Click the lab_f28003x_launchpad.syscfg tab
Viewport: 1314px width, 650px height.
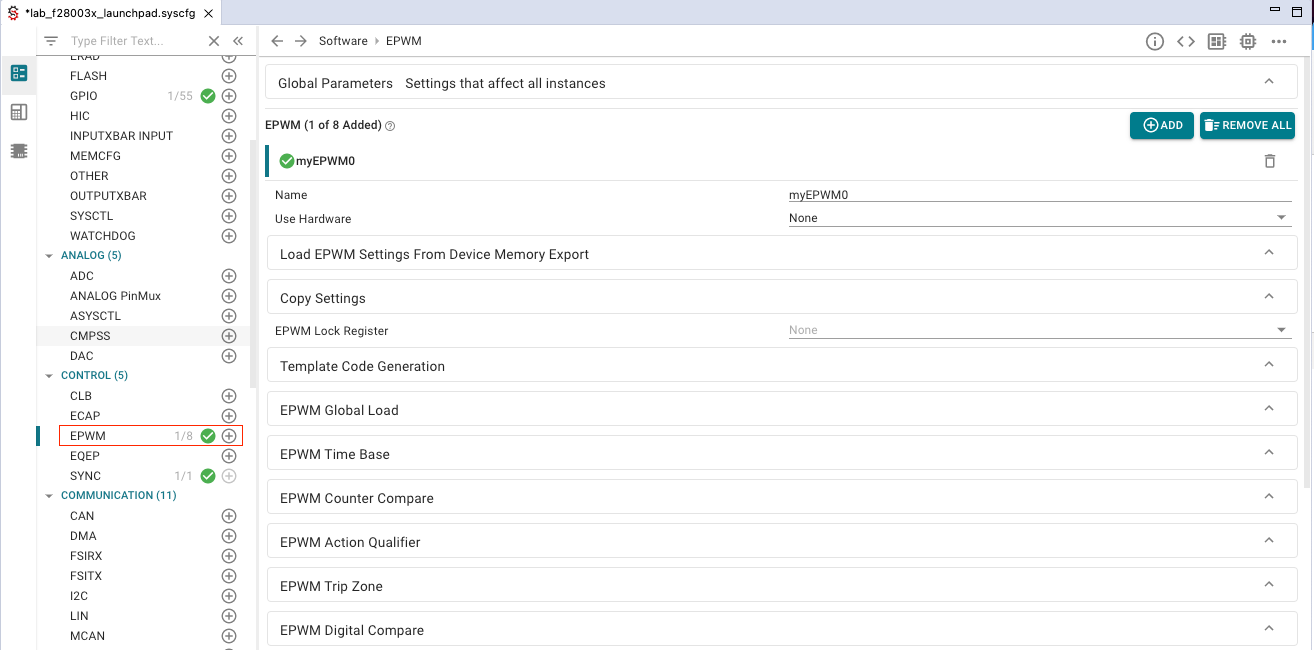pos(108,13)
